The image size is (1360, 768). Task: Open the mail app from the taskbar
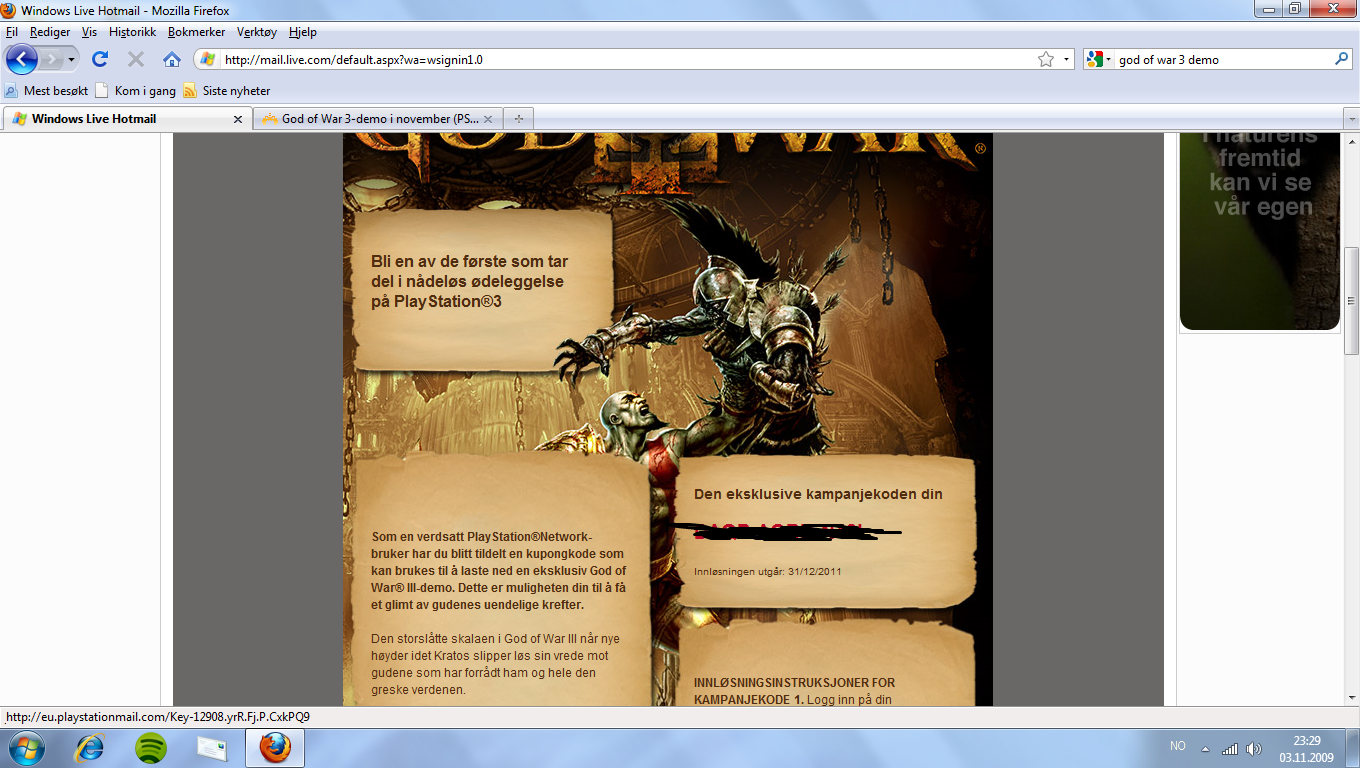(x=211, y=748)
